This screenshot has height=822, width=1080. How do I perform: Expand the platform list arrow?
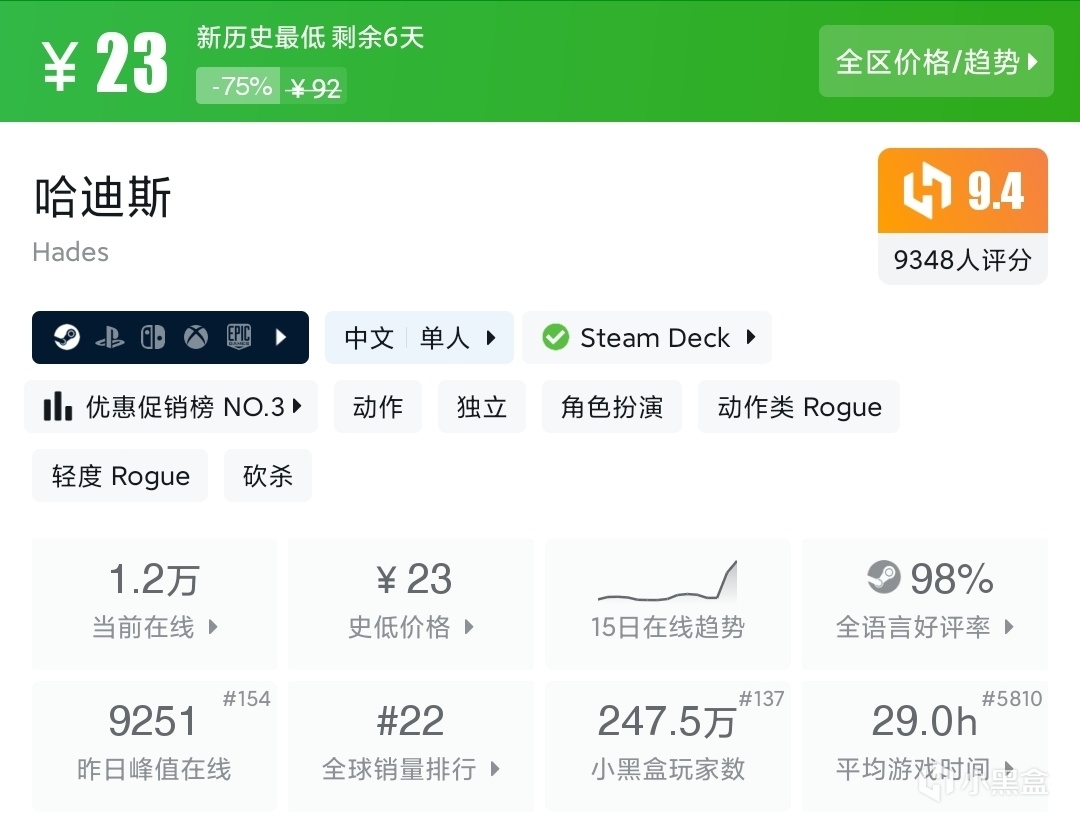click(x=281, y=338)
